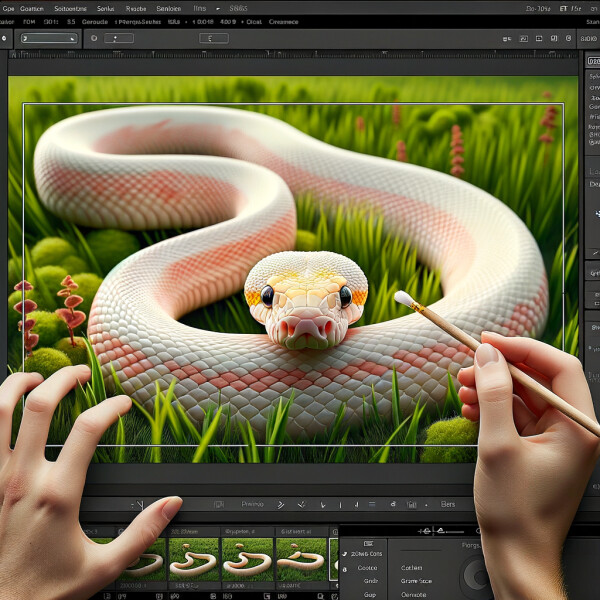Open the 'Rseabe' menu
This screenshot has height=600, width=600.
136,8
